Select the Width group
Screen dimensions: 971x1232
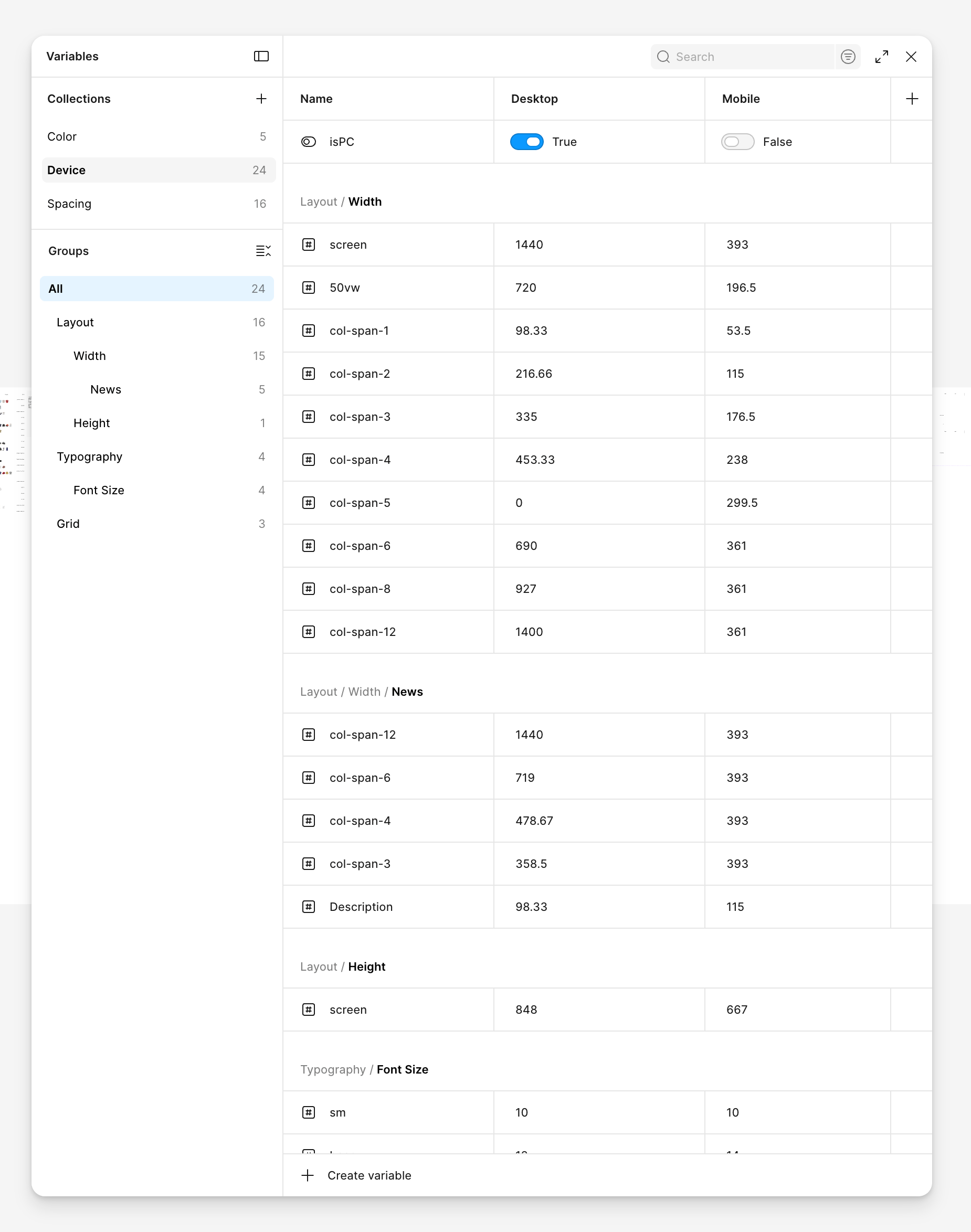(x=157, y=356)
